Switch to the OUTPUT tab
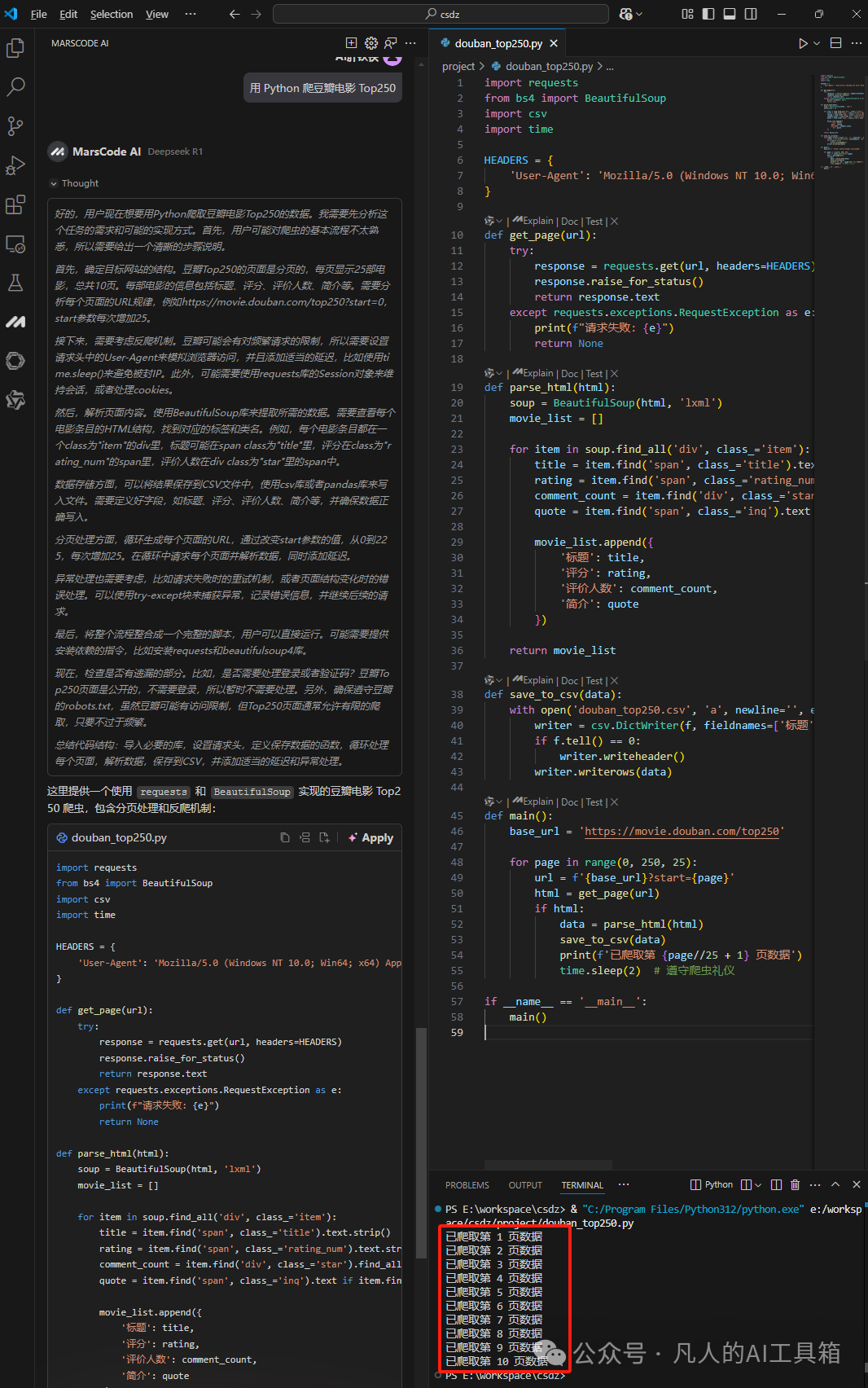 [x=525, y=1185]
